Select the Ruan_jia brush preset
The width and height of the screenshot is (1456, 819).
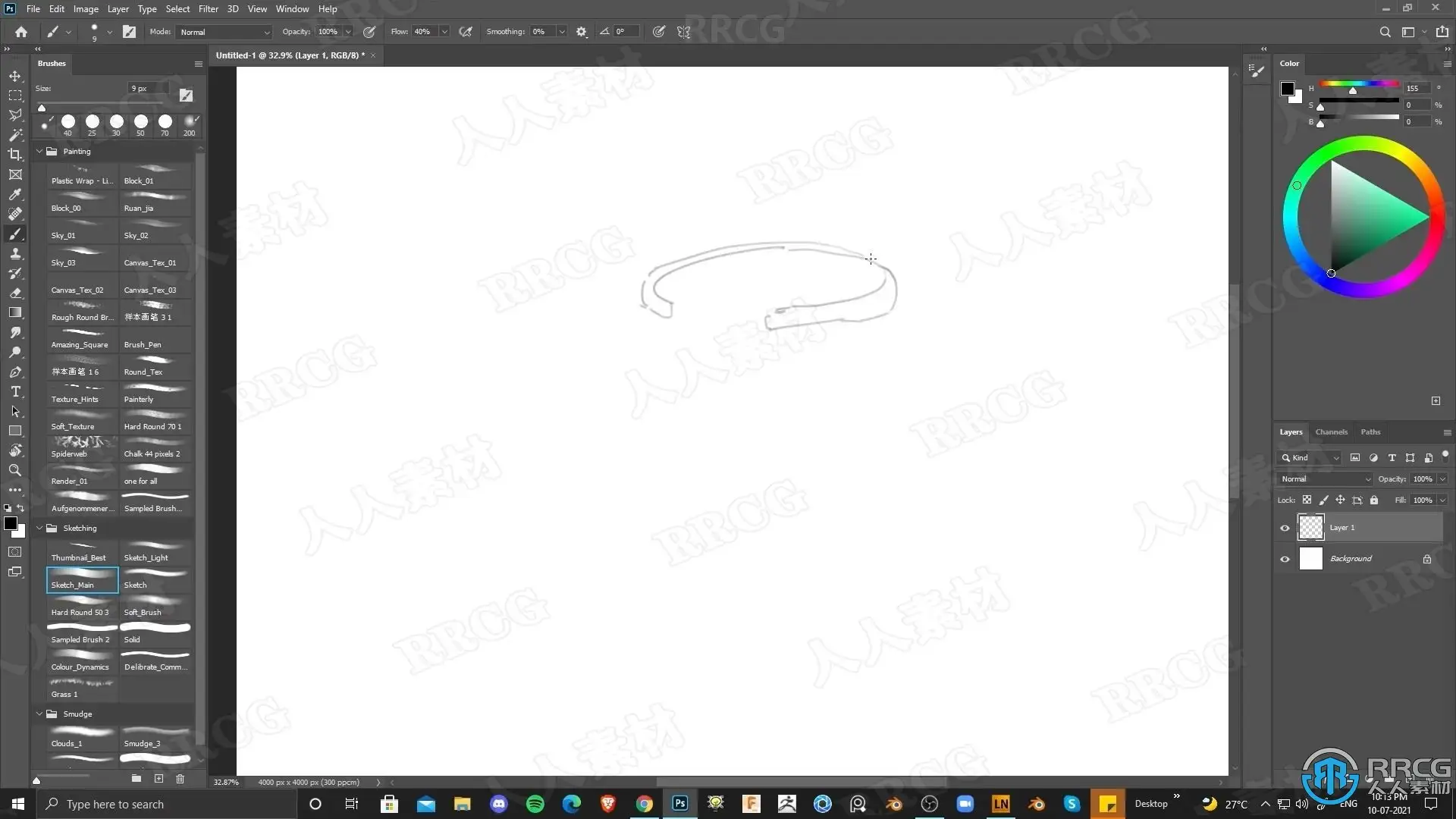[x=155, y=202]
